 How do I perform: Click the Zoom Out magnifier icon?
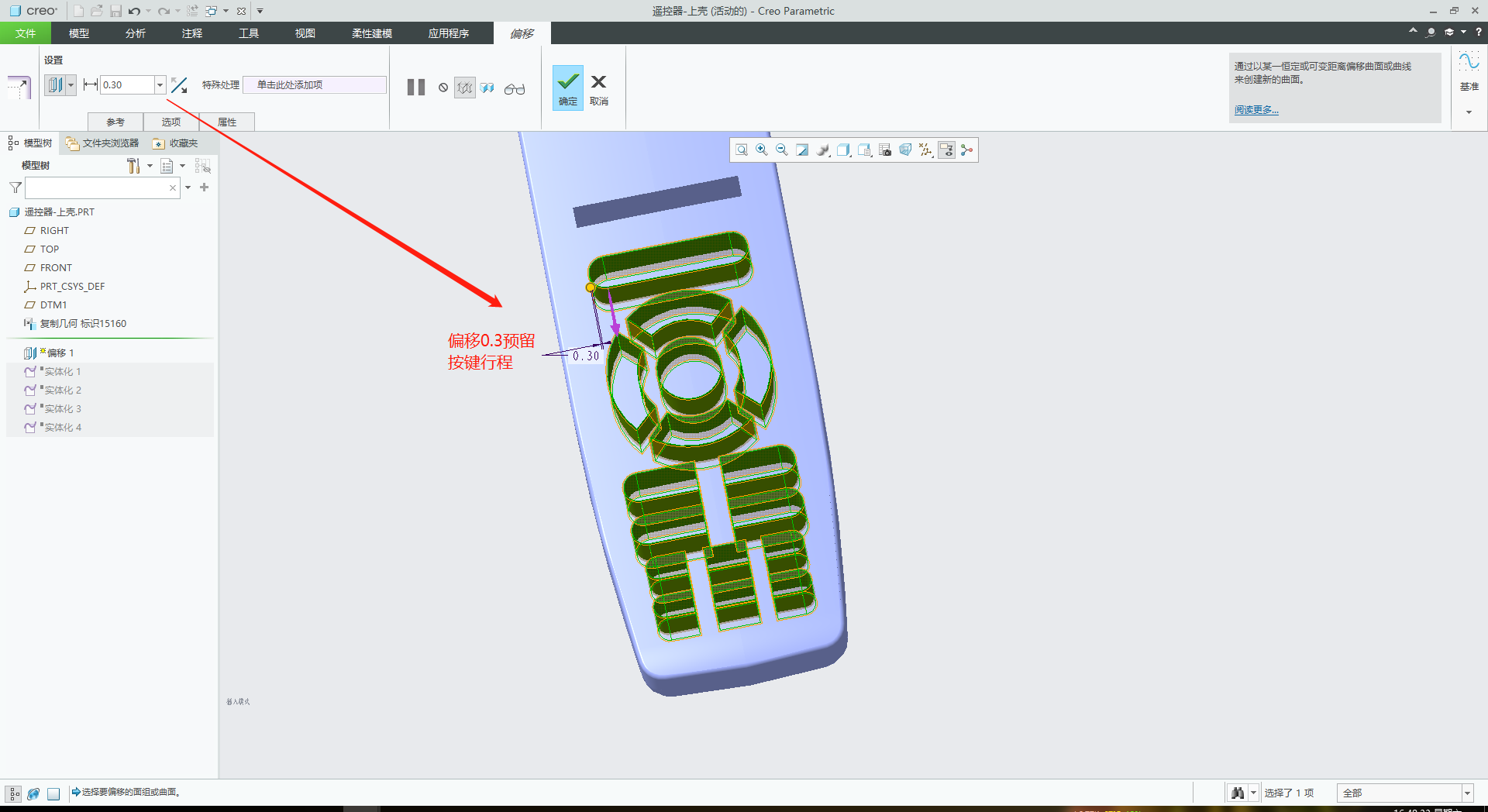pyautogui.click(x=782, y=150)
